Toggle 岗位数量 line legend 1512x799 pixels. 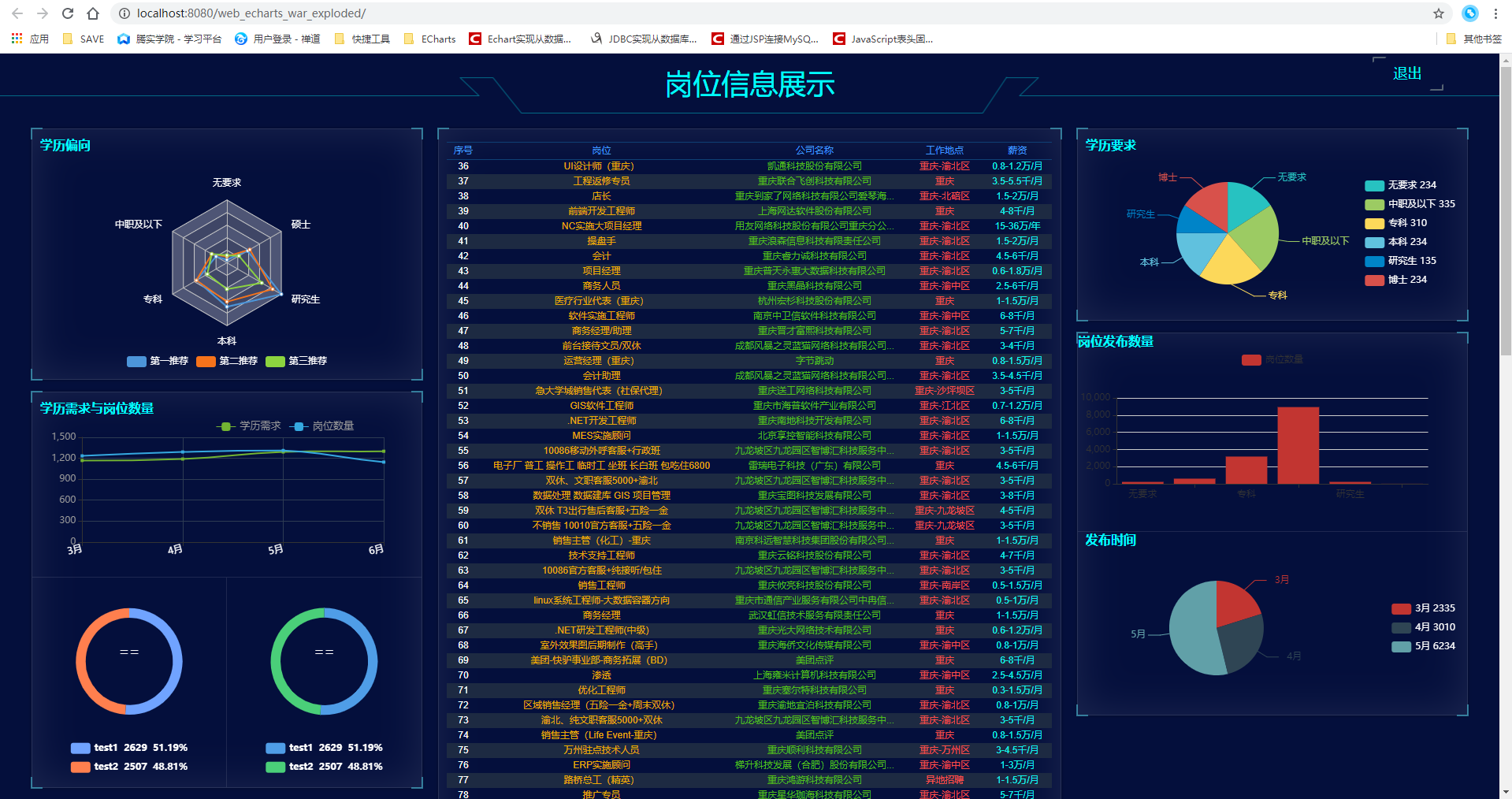(x=322, y=426)
